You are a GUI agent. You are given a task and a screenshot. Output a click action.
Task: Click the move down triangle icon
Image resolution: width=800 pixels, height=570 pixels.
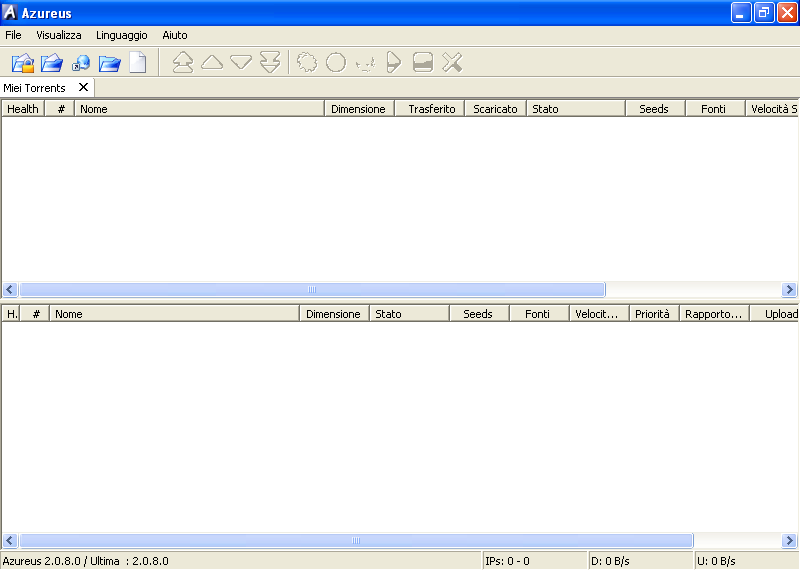[241, 62]
